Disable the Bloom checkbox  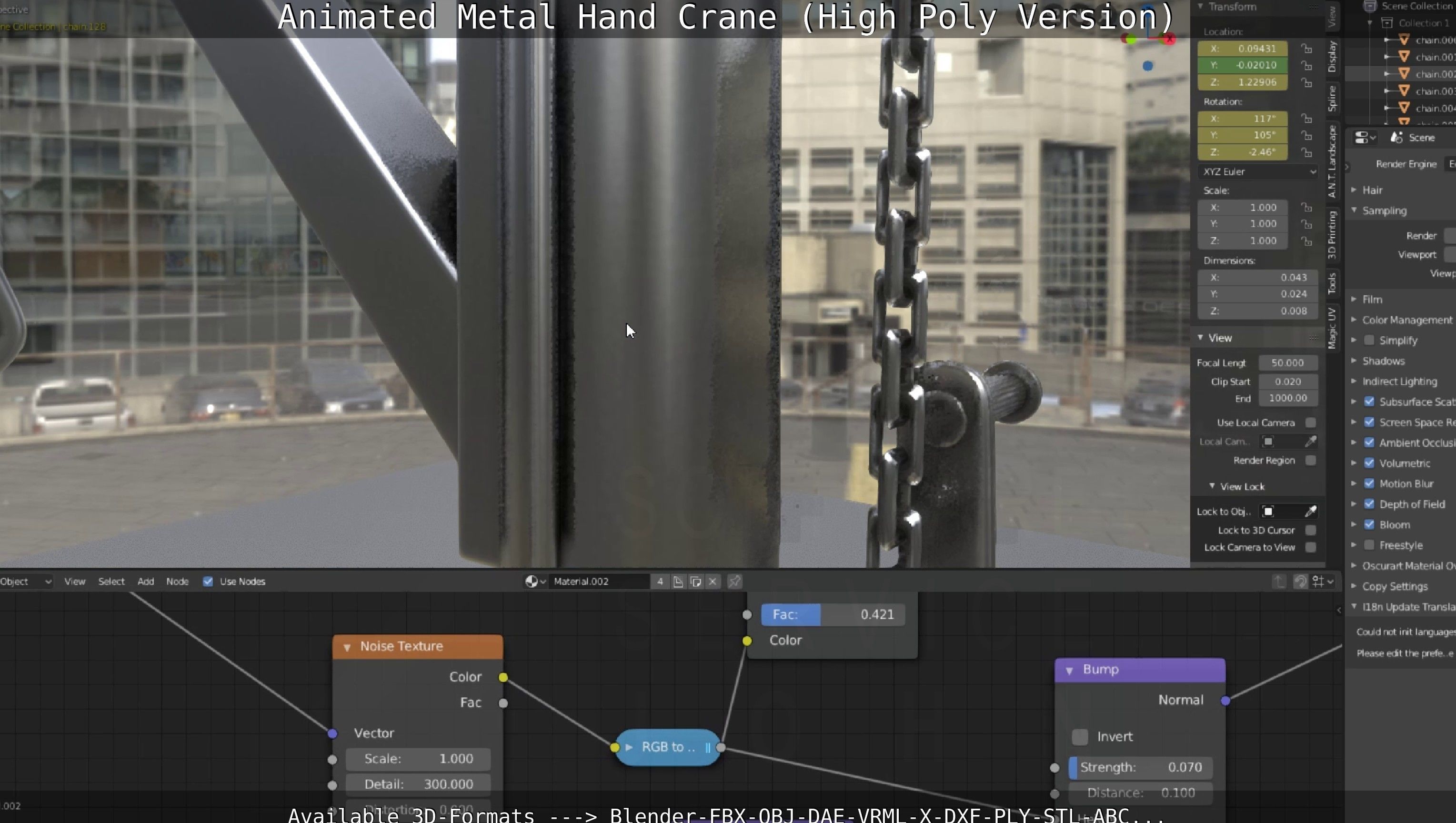tap(1369, 524)
